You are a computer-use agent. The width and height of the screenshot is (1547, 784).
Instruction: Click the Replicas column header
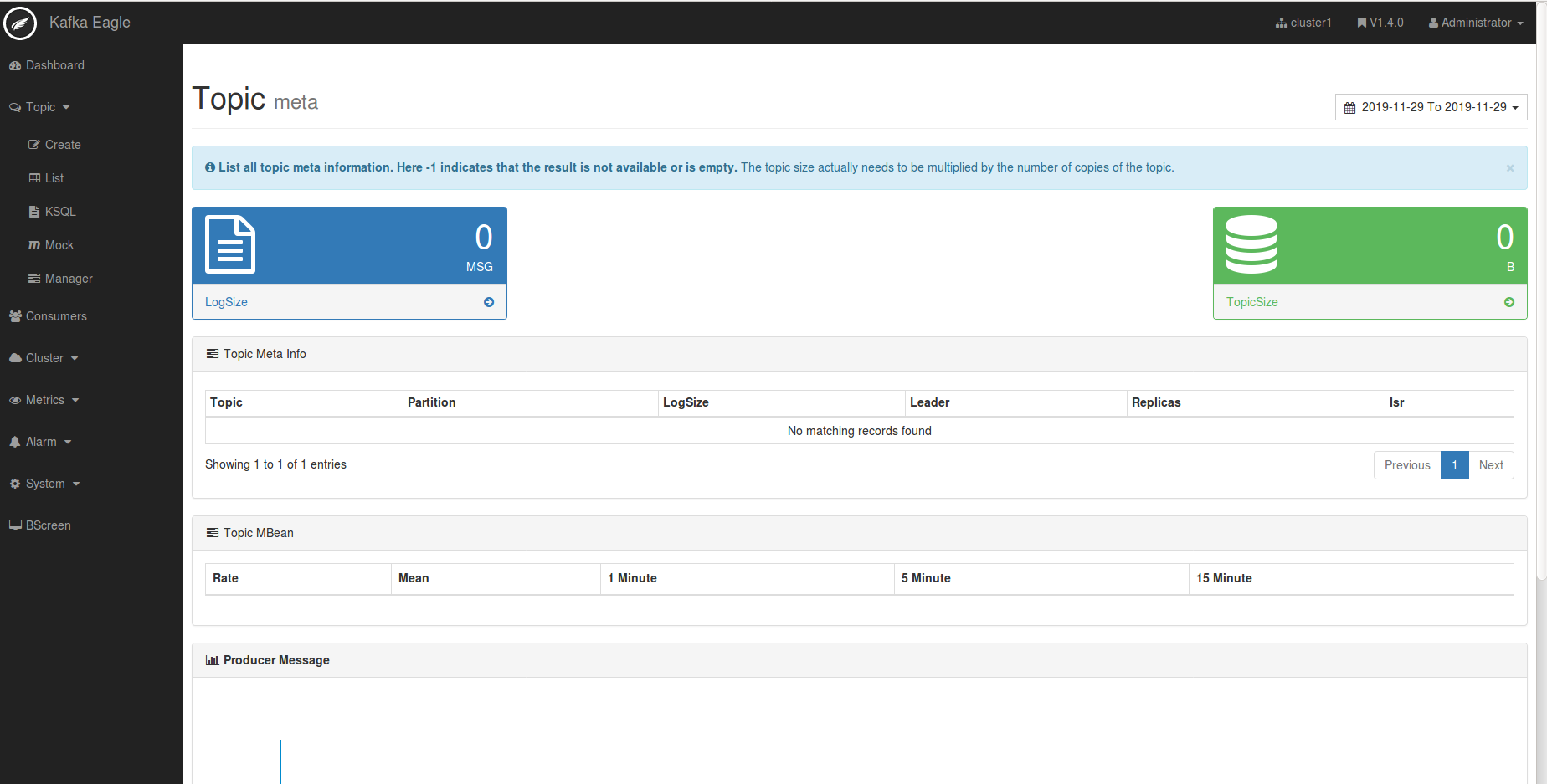tap(1256, 402)
